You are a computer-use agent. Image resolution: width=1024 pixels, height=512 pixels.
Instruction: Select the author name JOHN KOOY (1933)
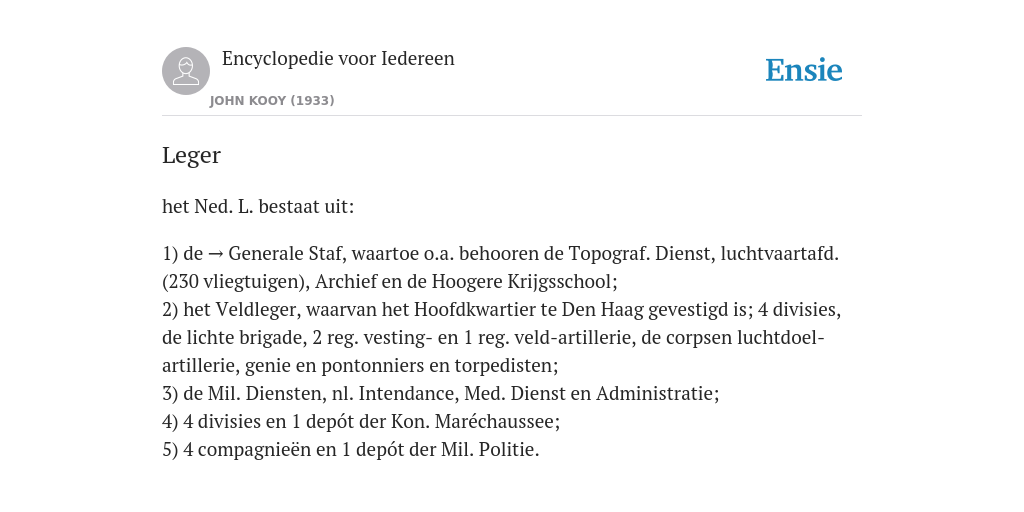(x=272, y=101)
